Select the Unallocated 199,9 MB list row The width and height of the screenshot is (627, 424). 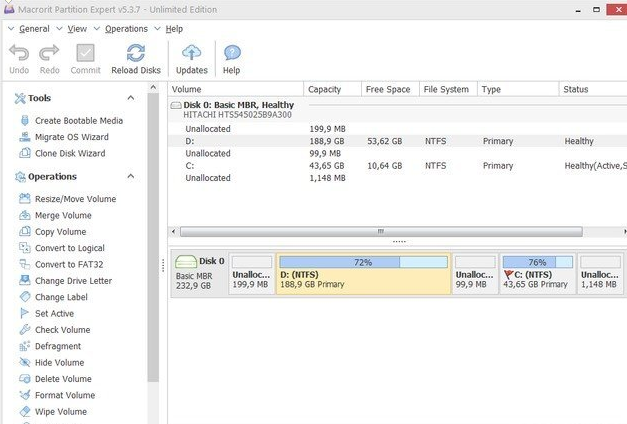[x=397, y=129]
